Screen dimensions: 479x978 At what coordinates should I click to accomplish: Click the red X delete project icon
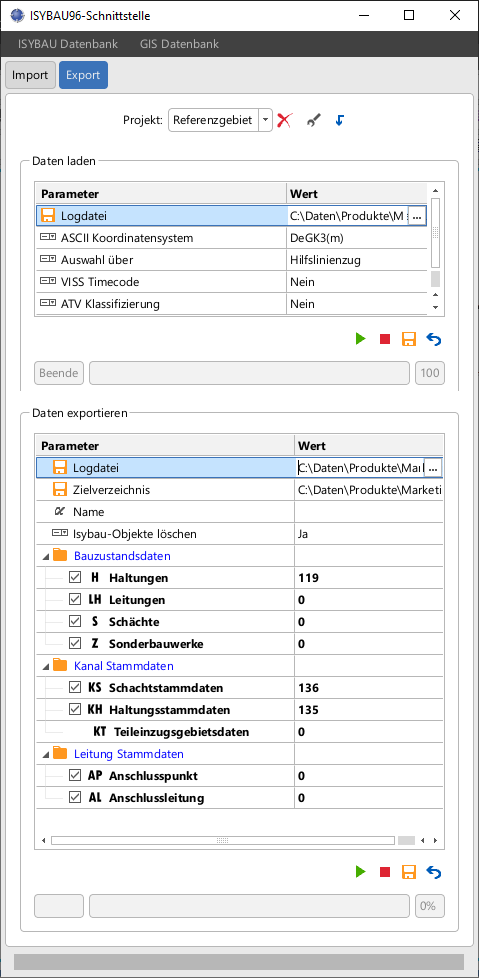click(284, 120)
